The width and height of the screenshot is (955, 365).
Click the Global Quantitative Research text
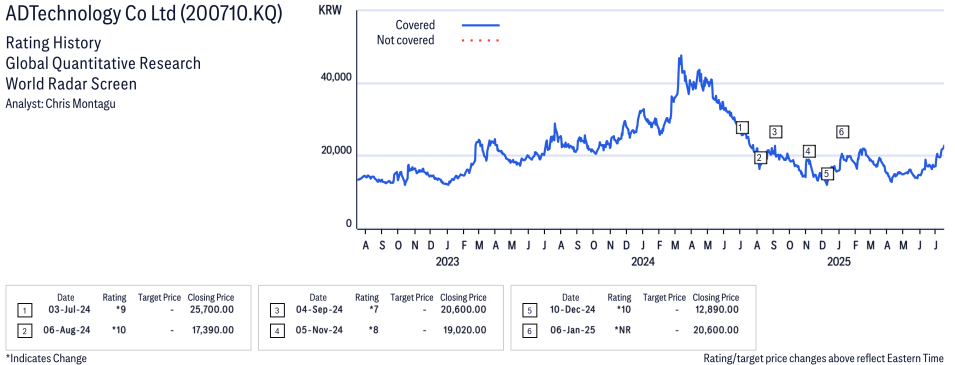103,63
